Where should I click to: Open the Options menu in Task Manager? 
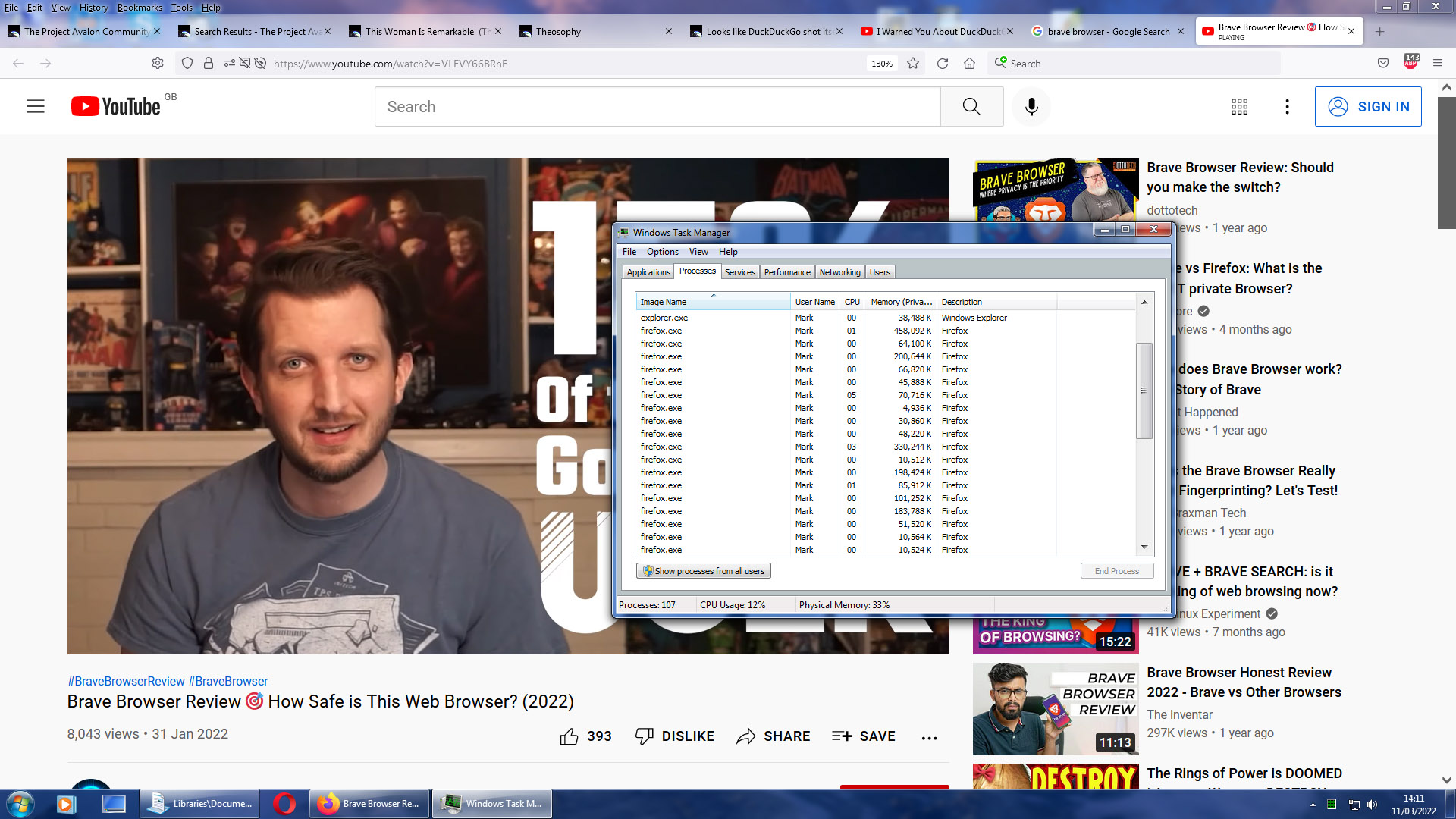pos(662,252)
